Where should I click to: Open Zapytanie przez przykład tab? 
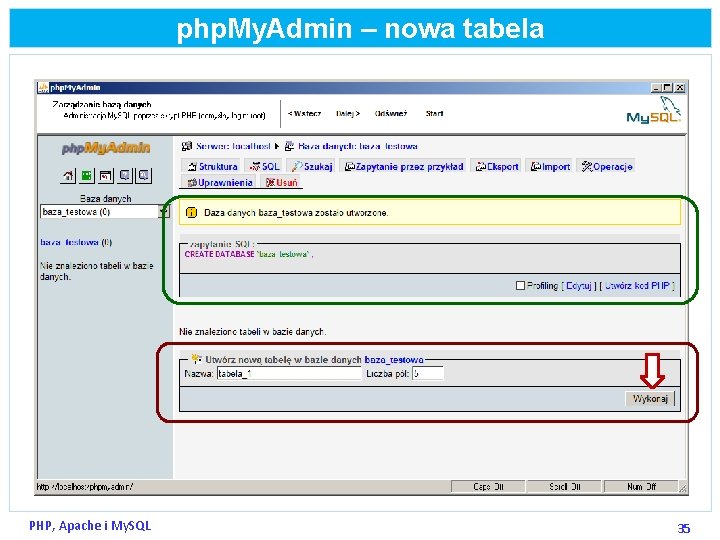pos(403,166)
